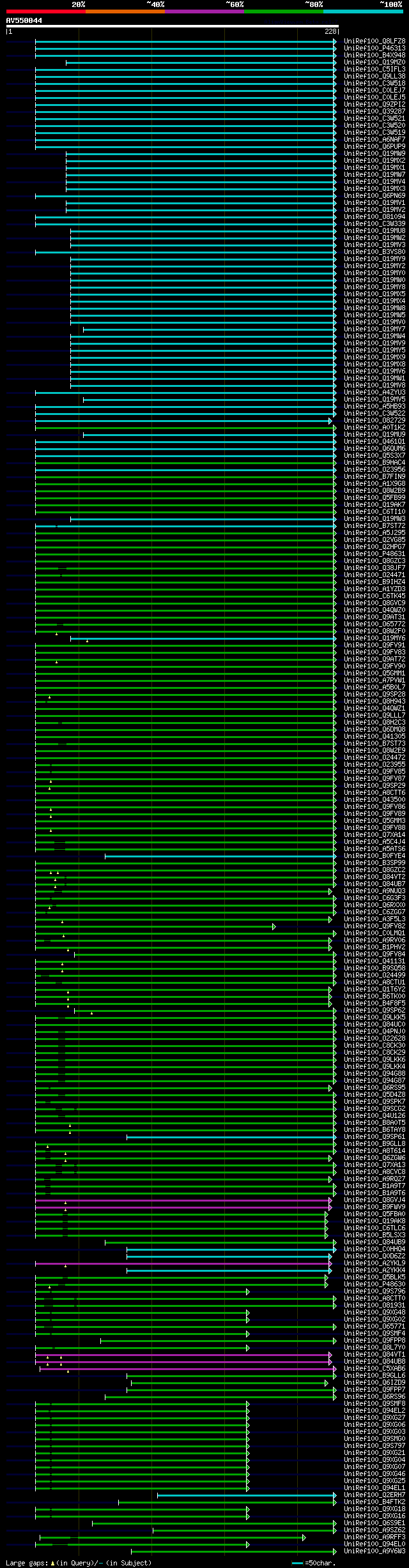Click the UniRef100_Q7XA14 label

(x=374, y=835)
